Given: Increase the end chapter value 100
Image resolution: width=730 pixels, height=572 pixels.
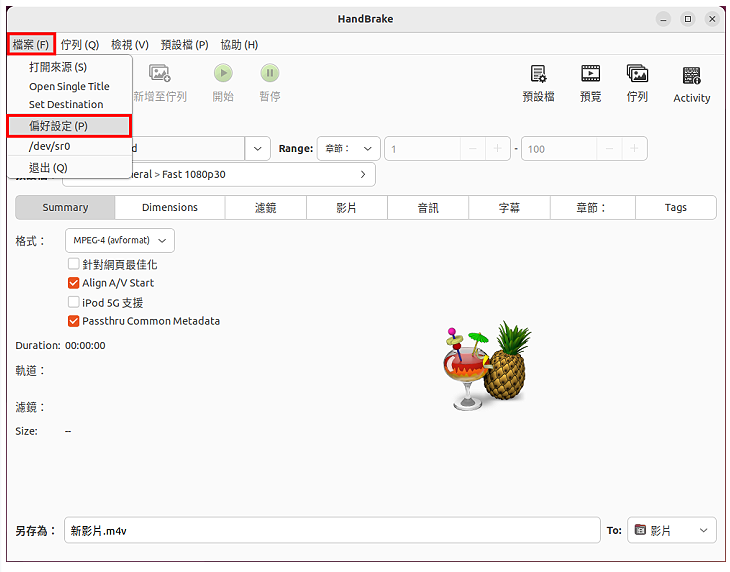Looking at the screenshot, I should (634, 149).
